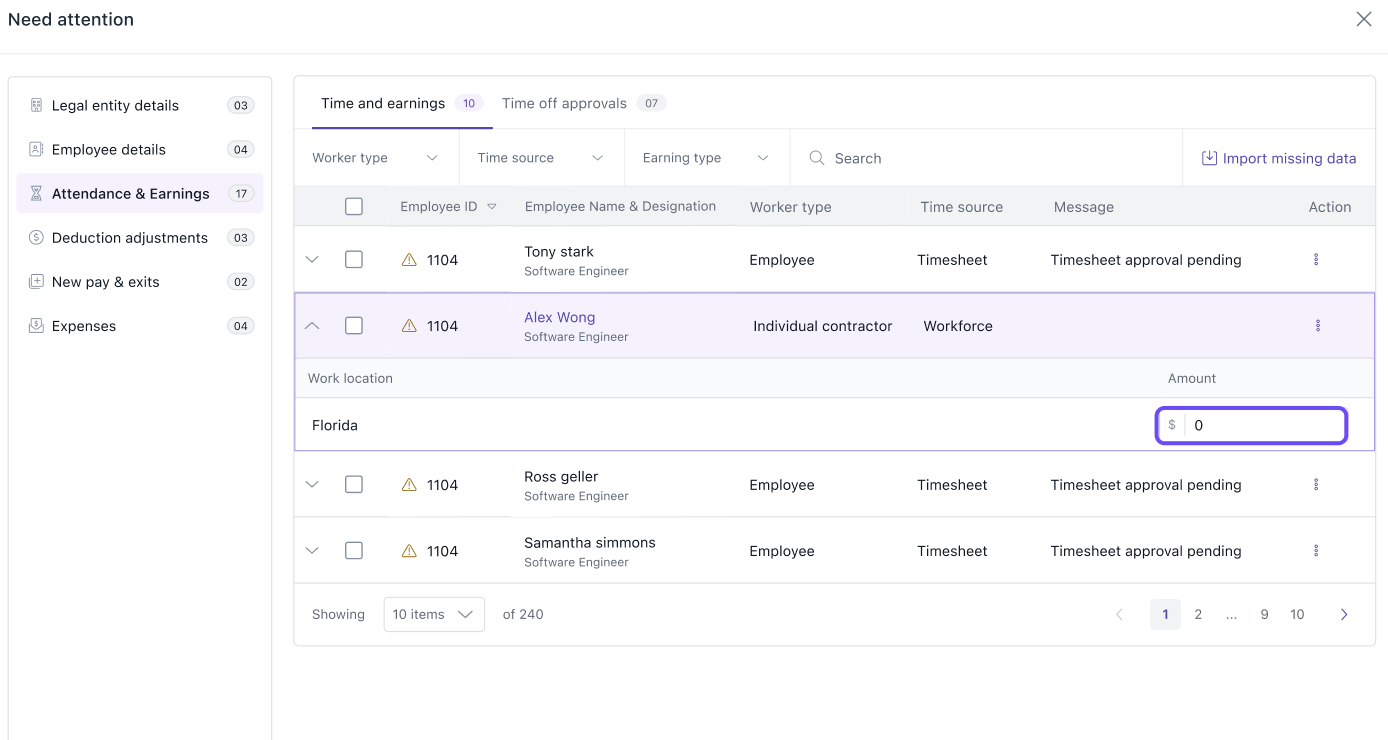This screenshot has height=740, width=1388.
Task: Tick the select-all checkbox in table header
Action: (354, 207)
